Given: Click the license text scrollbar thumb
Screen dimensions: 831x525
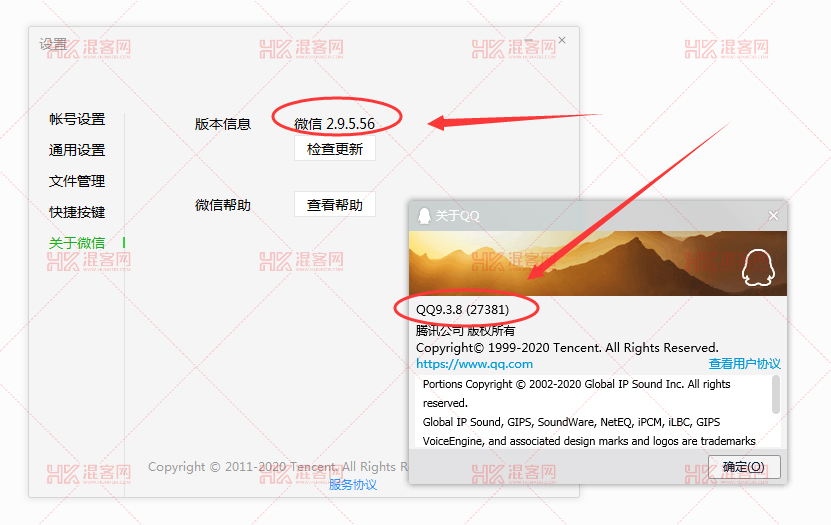Looking at the screenshot, I should point(776,394).
